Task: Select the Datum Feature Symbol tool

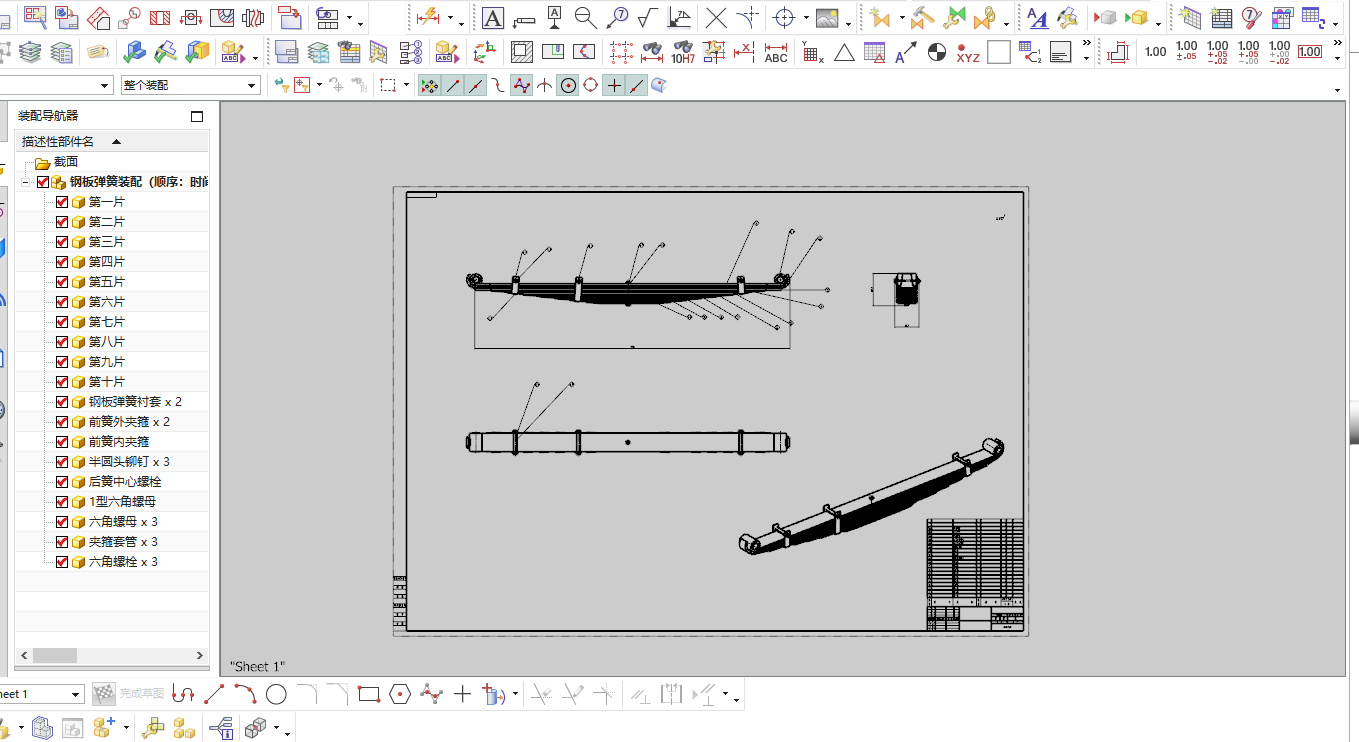Action: click(555, 18)
